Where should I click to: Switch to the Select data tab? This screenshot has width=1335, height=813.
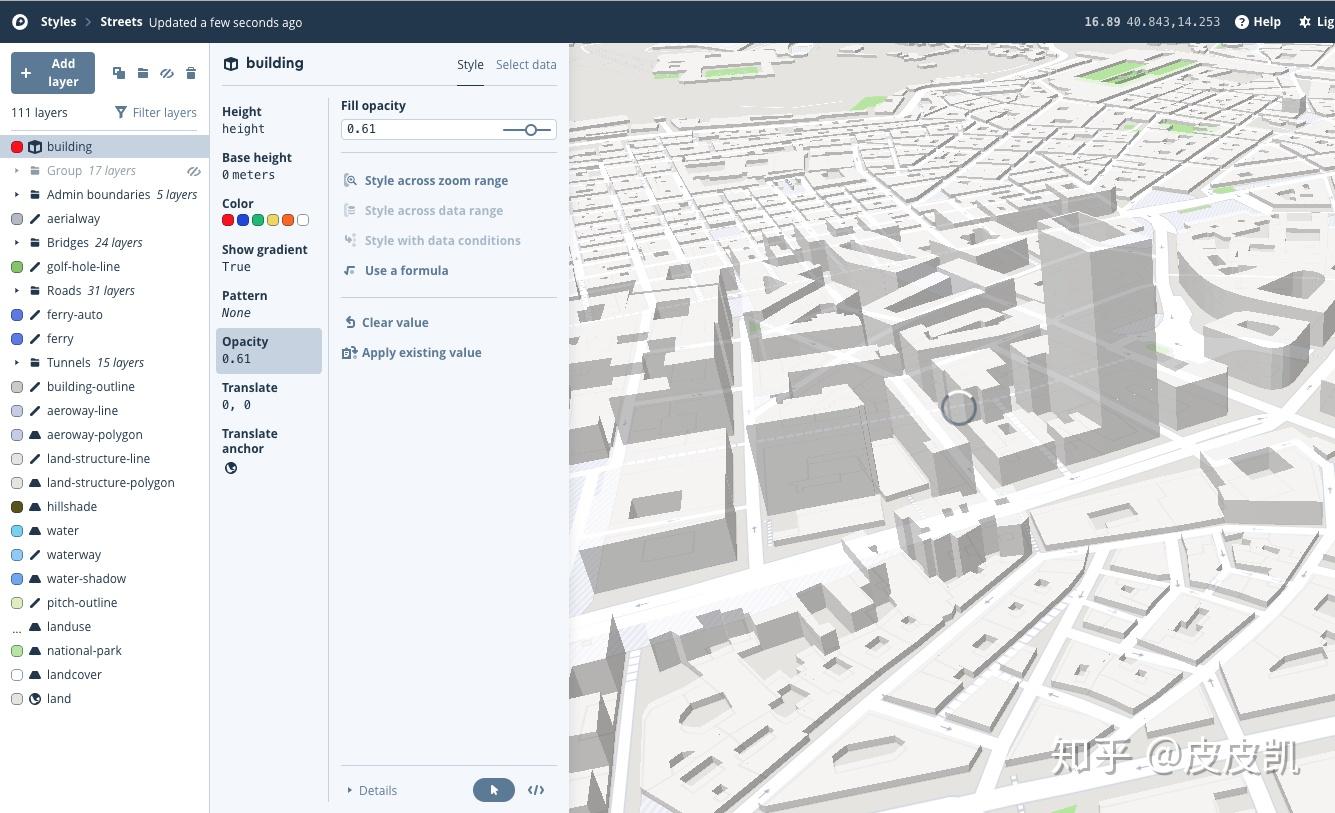[x=526, y=64]
